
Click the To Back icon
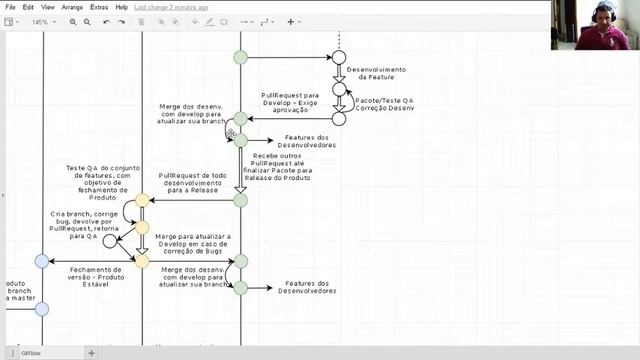click(175, 22)
